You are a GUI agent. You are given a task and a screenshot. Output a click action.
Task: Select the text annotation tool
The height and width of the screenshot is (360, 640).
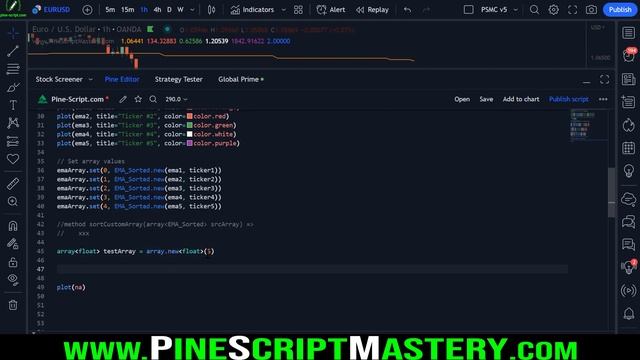tap(13, 105)
